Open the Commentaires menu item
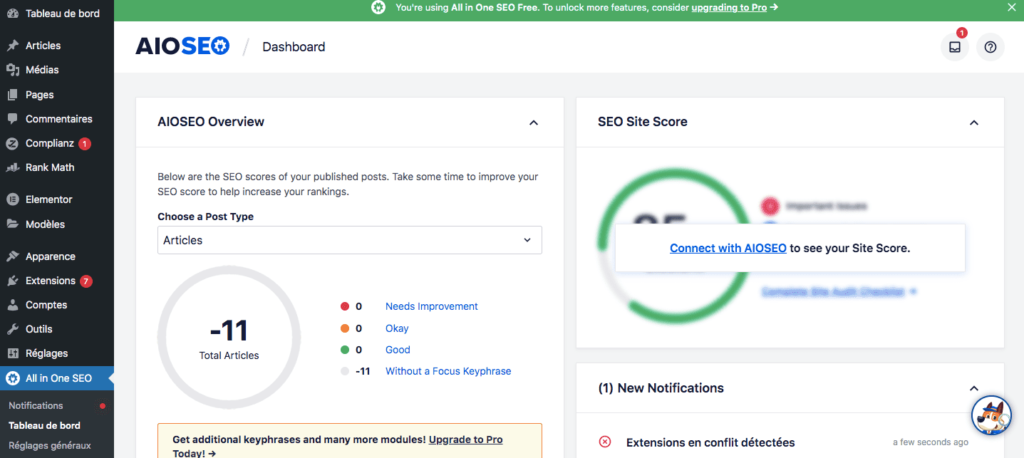This screenshot has width=1024, height=458. 57,119
